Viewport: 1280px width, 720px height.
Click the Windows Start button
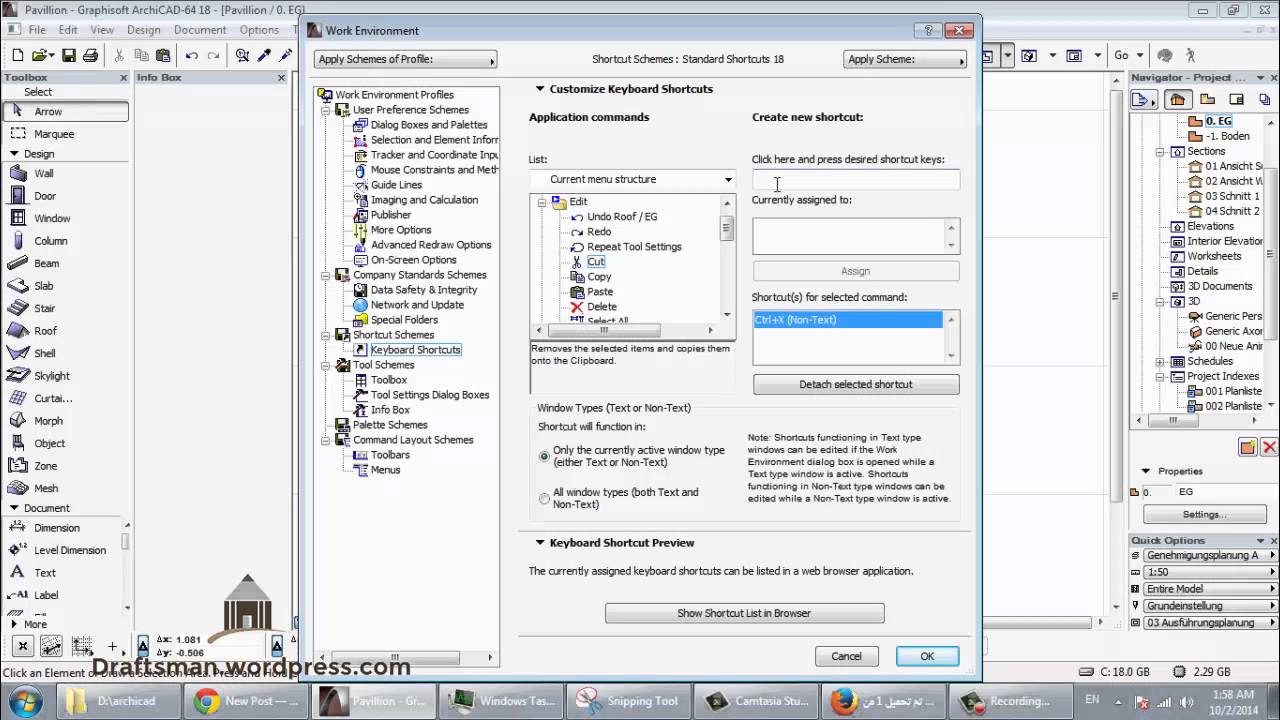coord(23,700)
